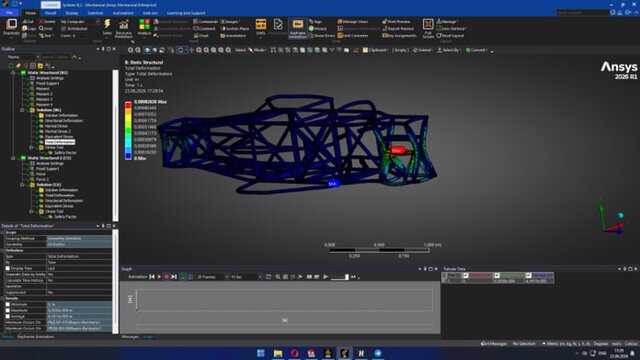Open the Select By dropdown

tap(449, 50)
